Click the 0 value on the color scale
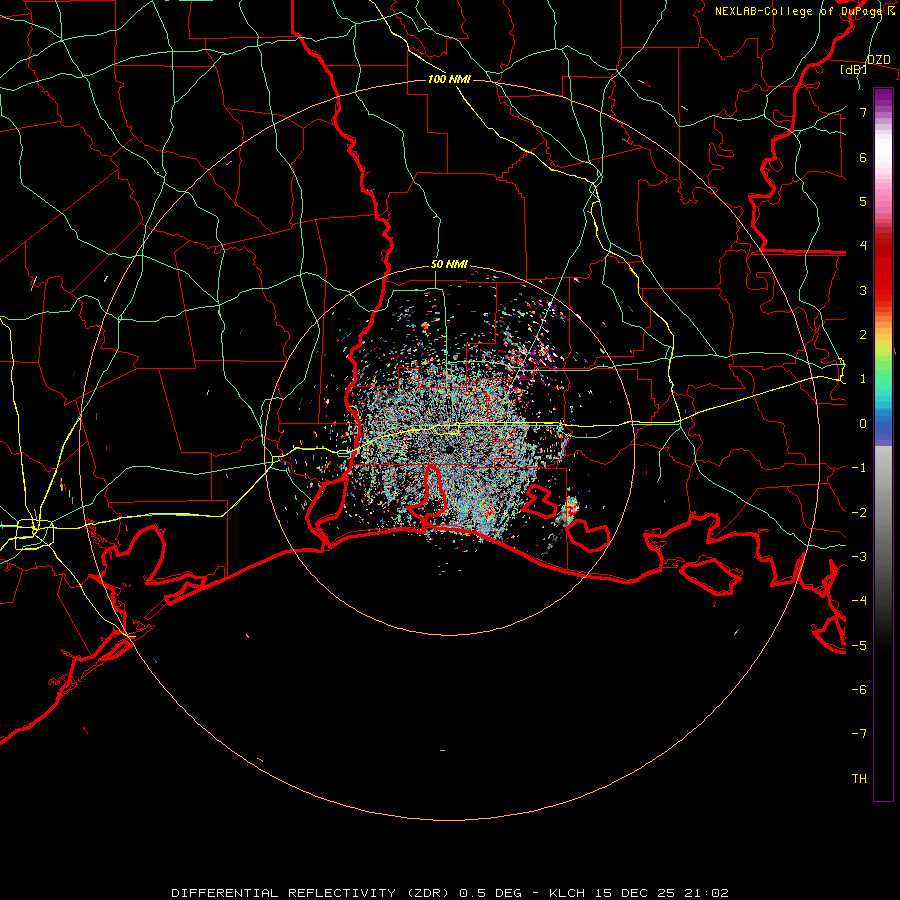The height and width of the screenshot is (900, 900). coord(863,424)
